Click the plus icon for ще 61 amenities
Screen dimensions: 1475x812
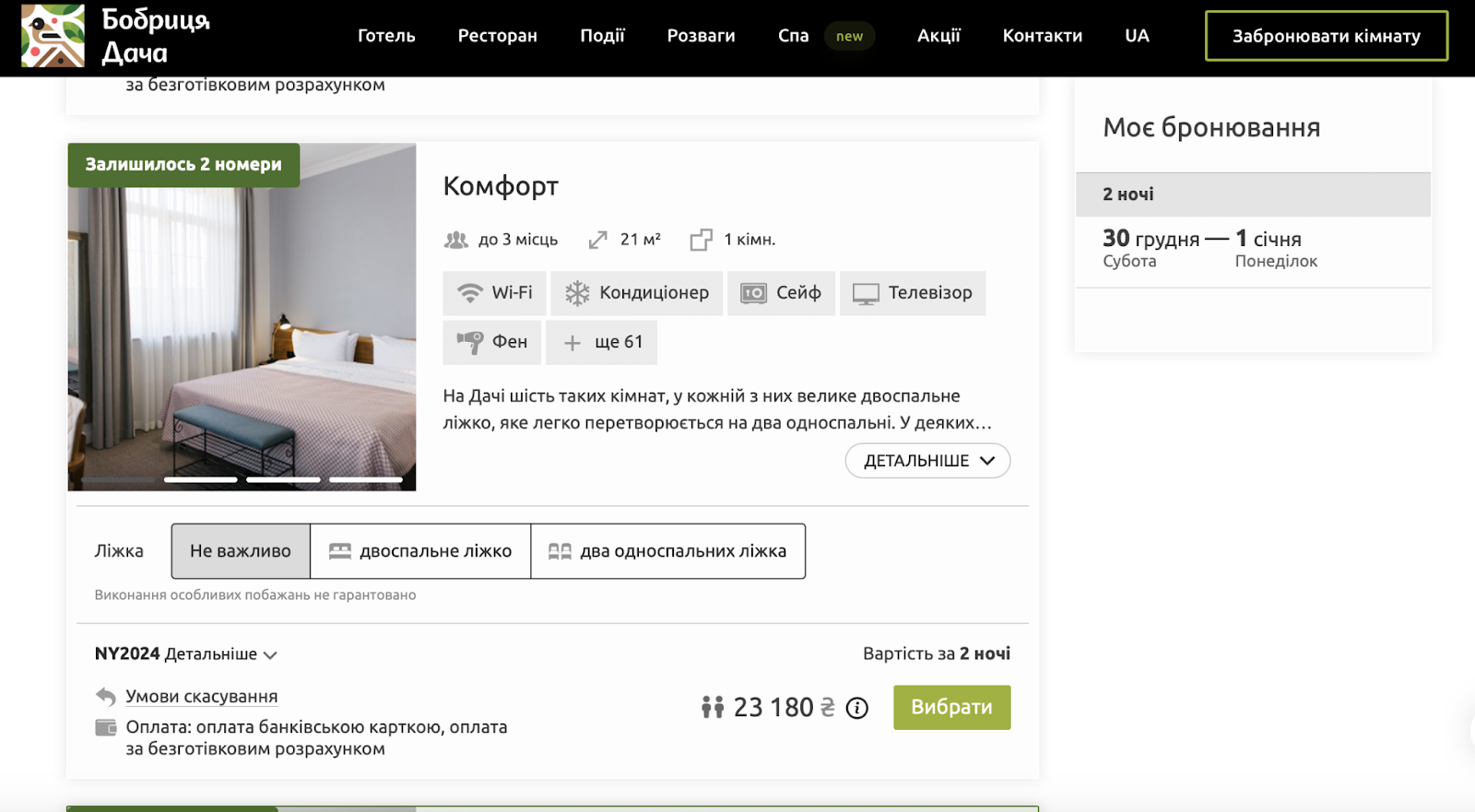pyautogui.click(x=572, y=343)
